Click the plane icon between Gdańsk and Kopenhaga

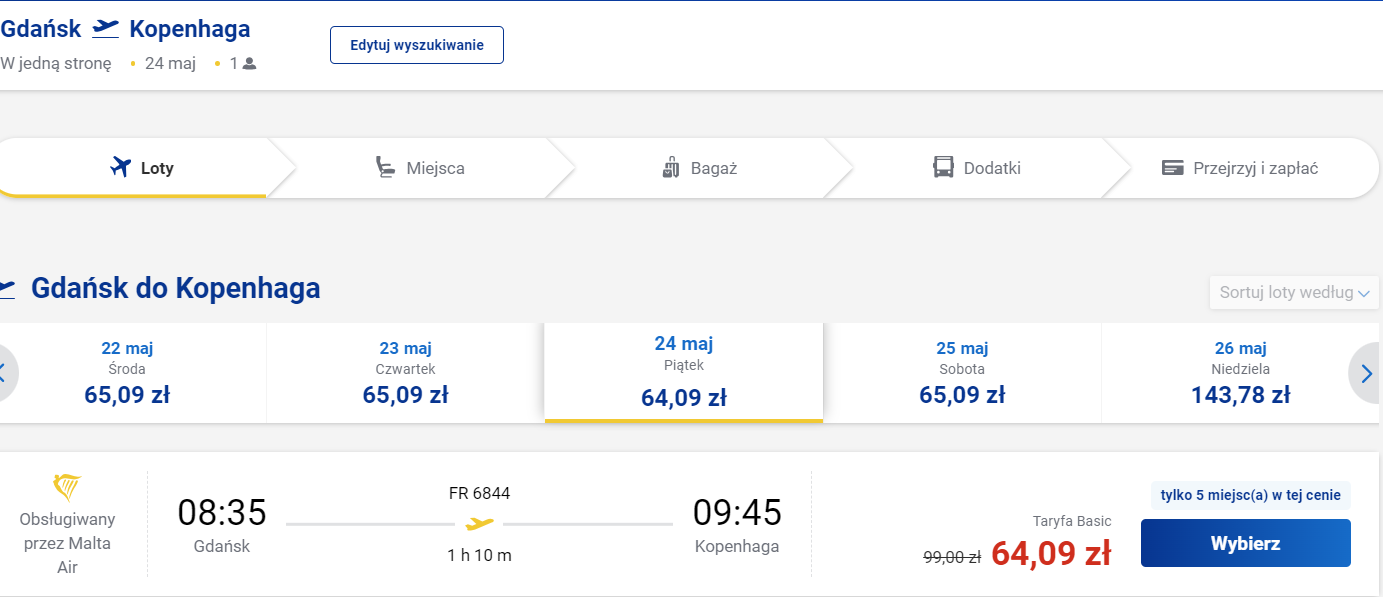click(105, 29)
